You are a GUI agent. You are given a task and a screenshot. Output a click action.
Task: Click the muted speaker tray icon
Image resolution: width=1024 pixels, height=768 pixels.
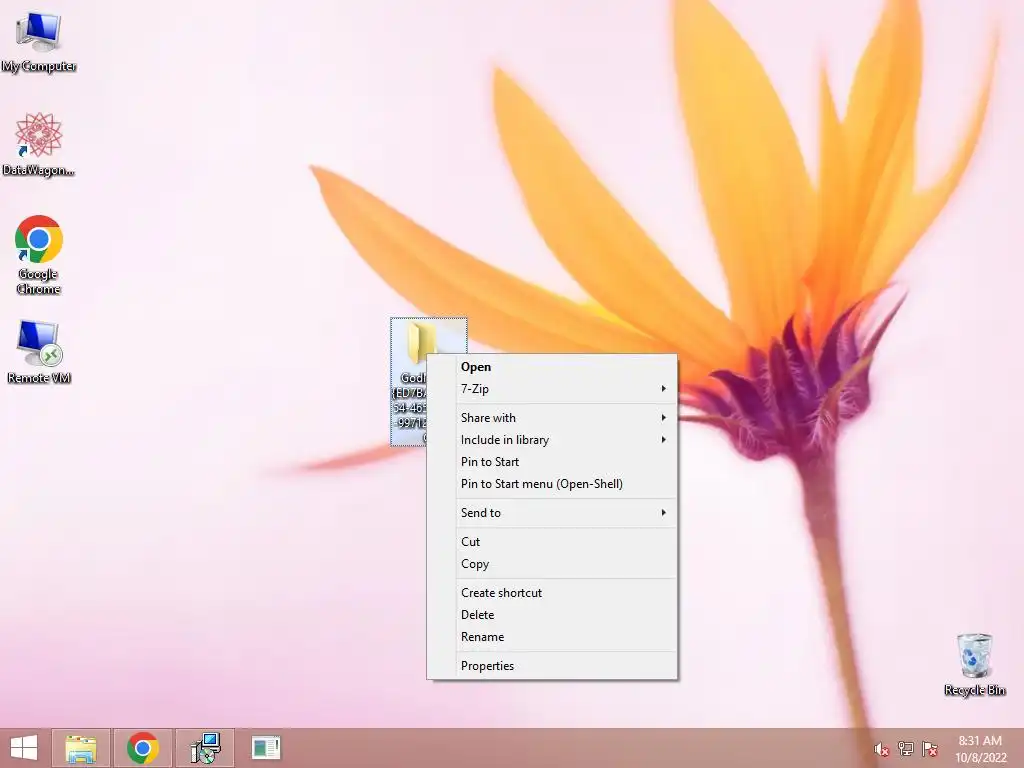point(881,749)
